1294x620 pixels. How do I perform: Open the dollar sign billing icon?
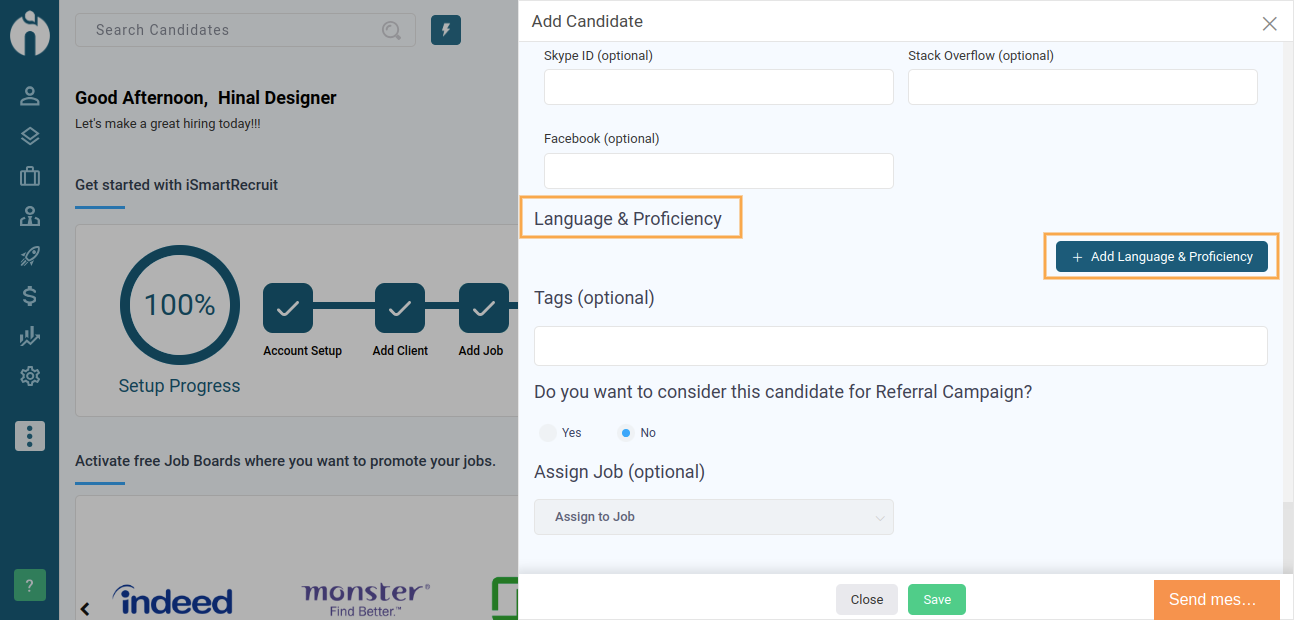click(x=30, y=296)
